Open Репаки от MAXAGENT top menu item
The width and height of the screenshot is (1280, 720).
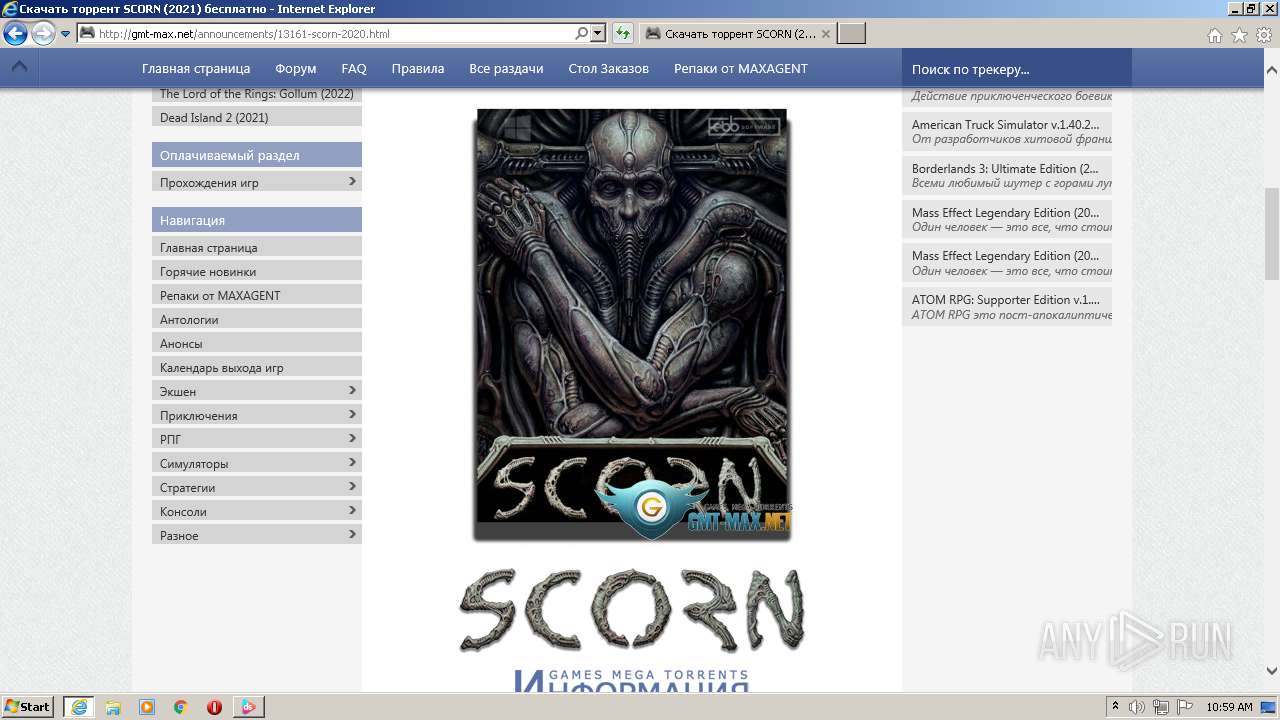(741, 69)
